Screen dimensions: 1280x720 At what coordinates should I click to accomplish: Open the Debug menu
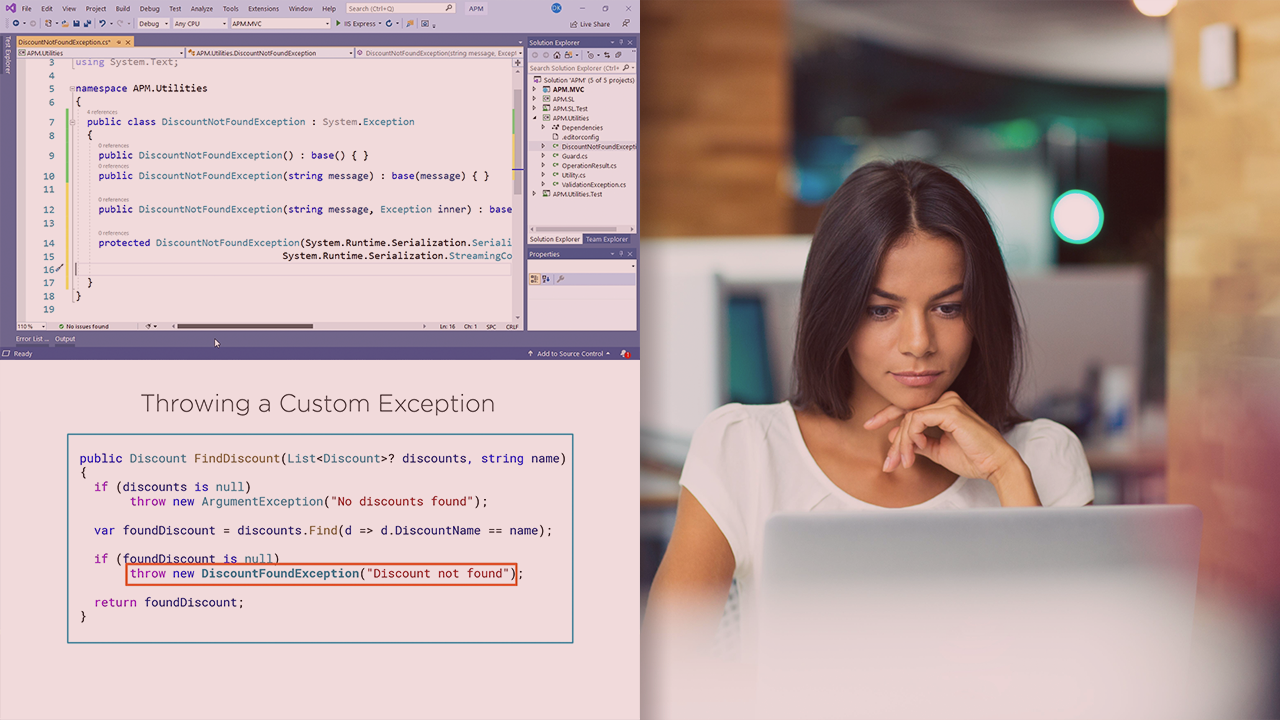(x=148, y=7)
